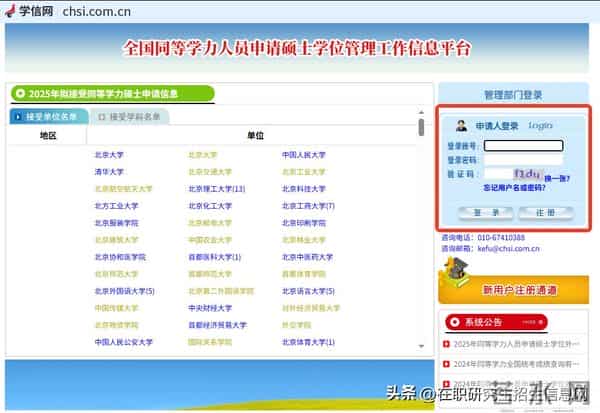Click the list scrollbar thumb
The image size is (600, 413).
pyautogui.click(x=421, y=127)
